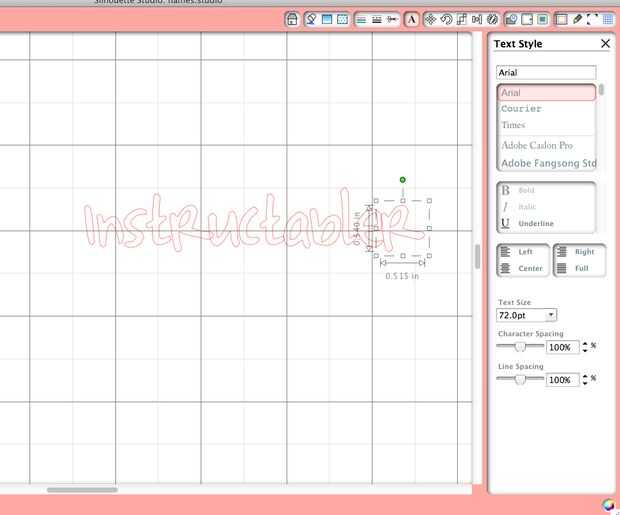
Task: Click the 72.0pt text size field
Action: pyautogui.click(x=521, y=315)
